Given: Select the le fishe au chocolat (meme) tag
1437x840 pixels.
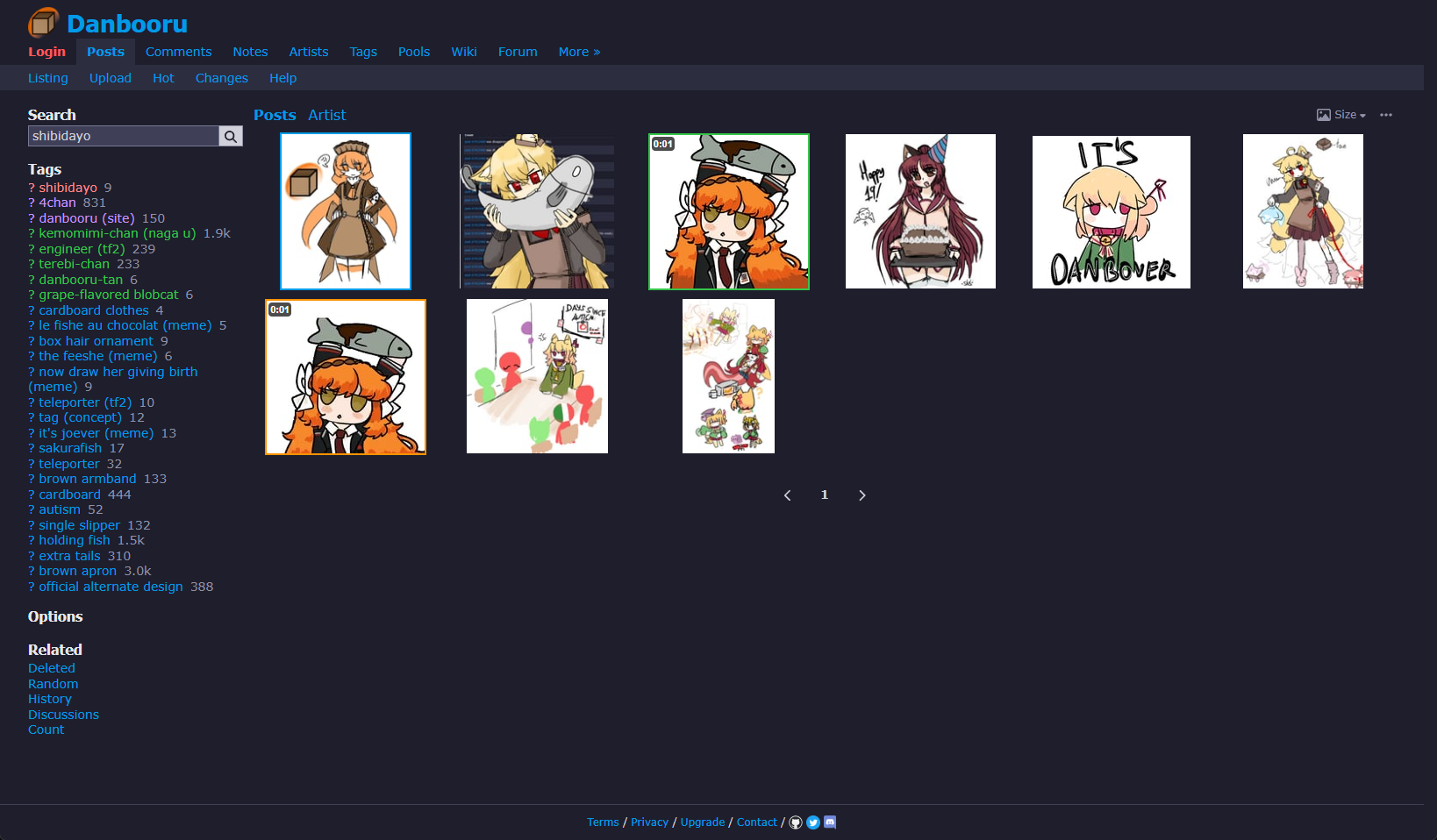Looking at the screenshot, I should 125,325.
